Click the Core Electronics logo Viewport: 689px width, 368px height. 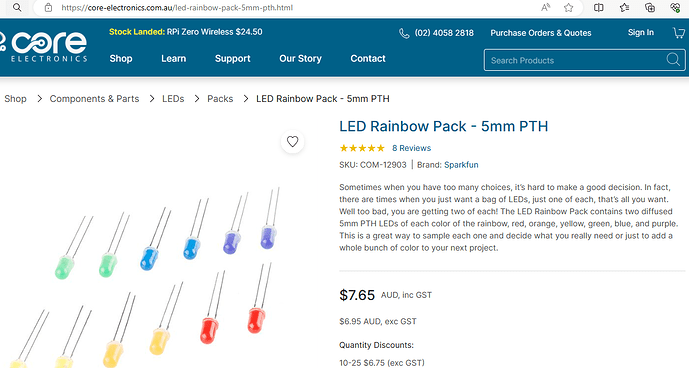(x=44, y=46)
